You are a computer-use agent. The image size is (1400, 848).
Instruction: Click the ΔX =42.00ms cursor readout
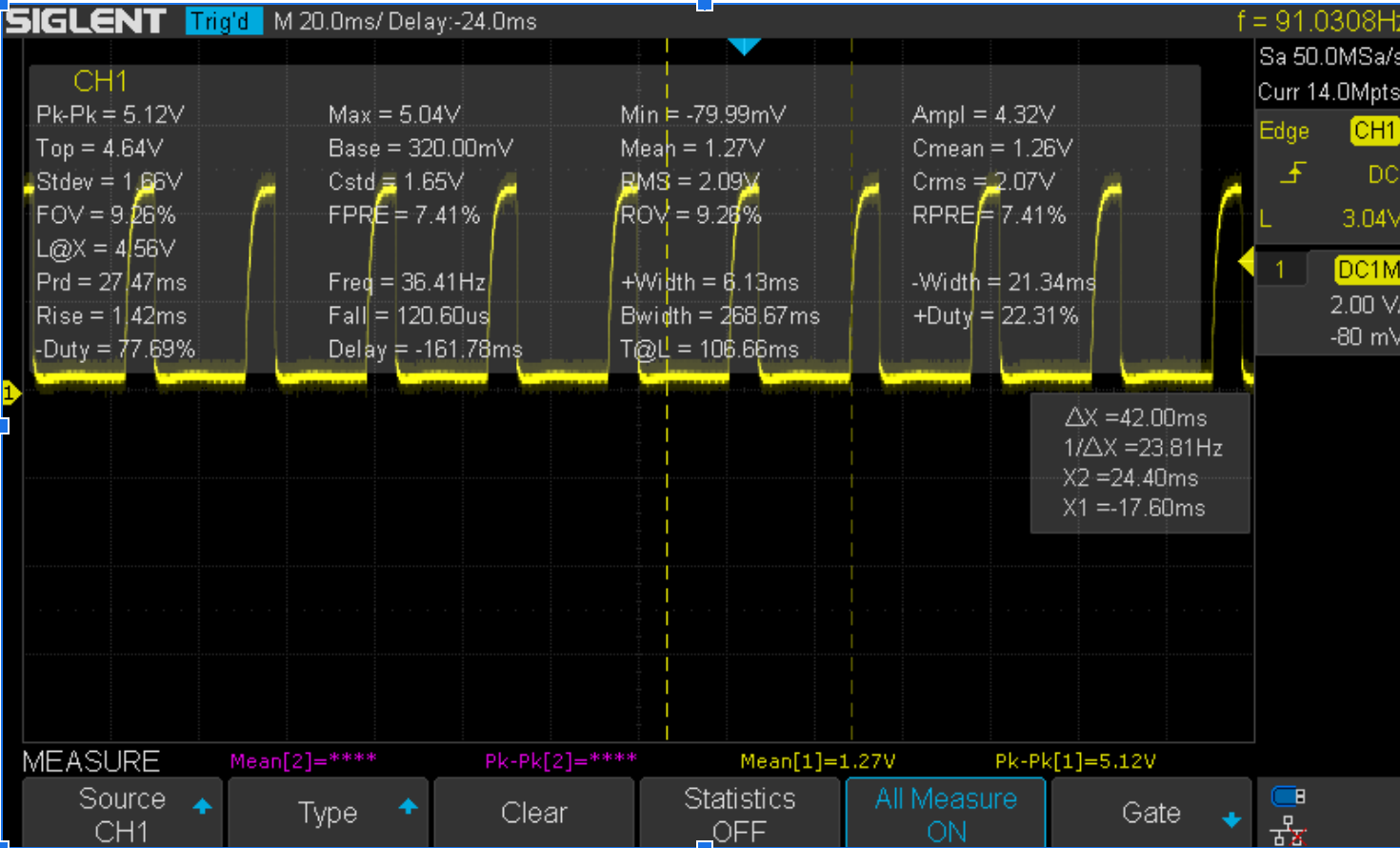point(1135,417)
